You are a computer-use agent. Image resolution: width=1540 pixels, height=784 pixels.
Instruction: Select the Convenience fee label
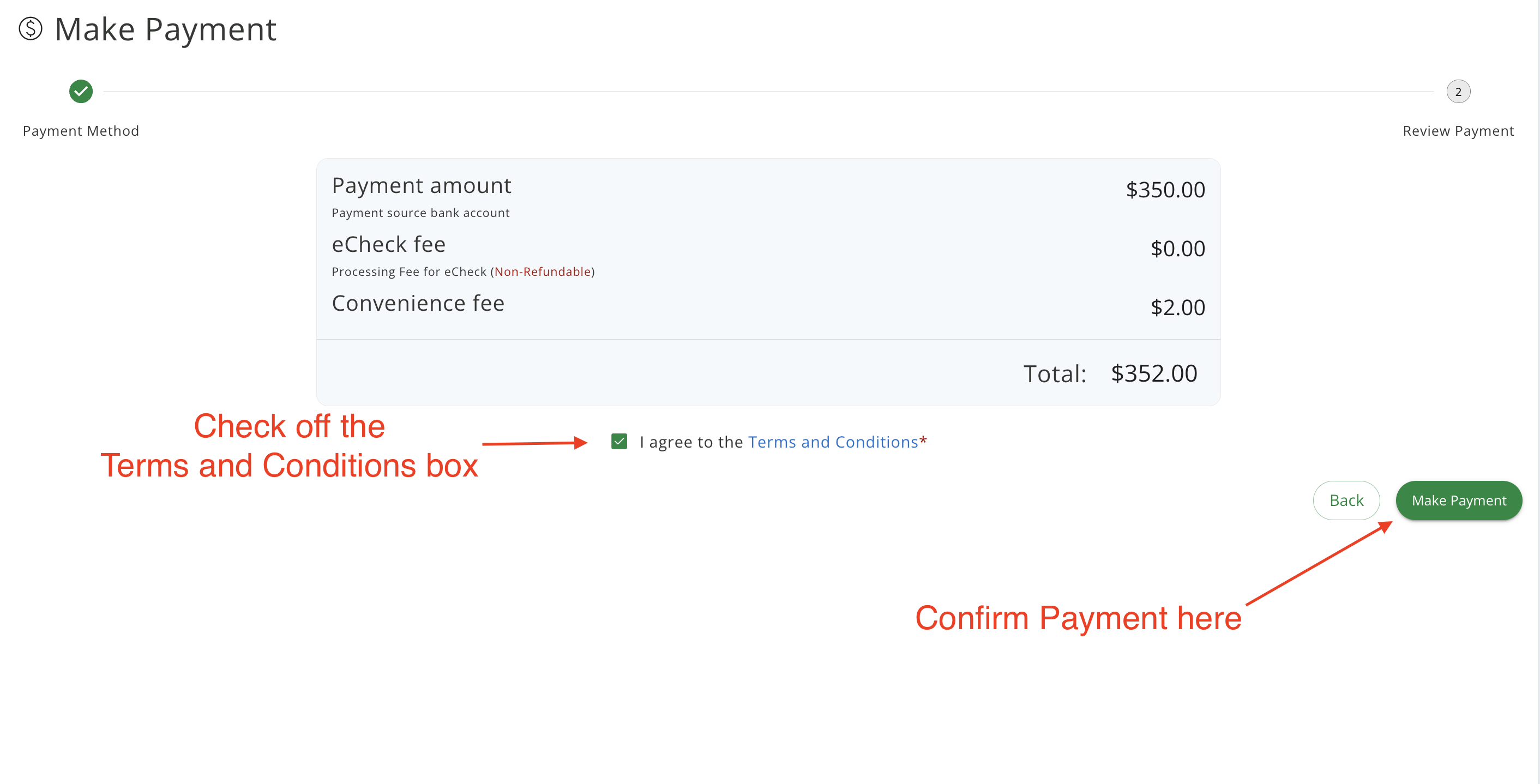(x=418, y=304)
